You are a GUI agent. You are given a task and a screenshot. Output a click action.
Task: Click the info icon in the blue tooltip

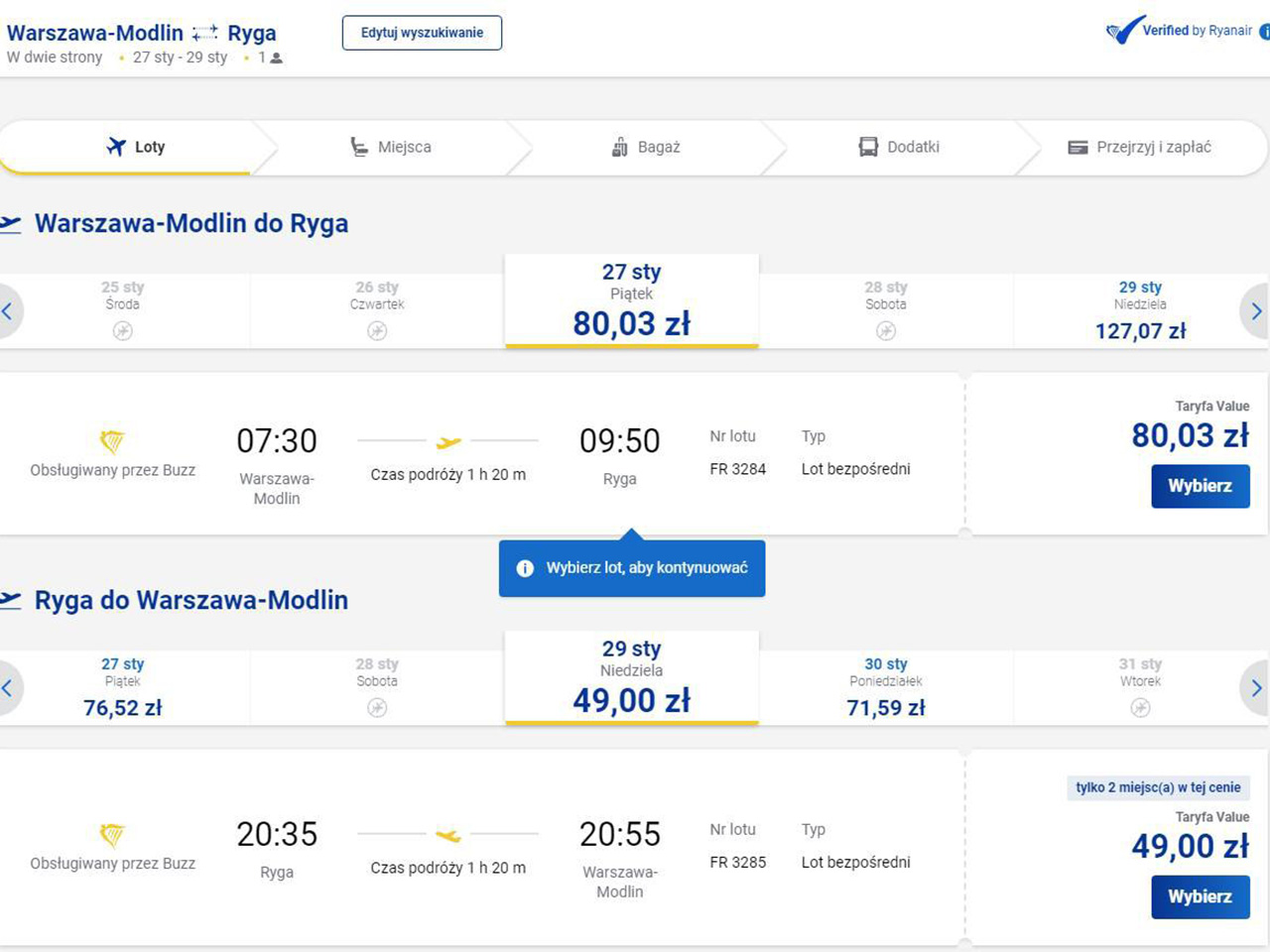(x=525, y=568)
